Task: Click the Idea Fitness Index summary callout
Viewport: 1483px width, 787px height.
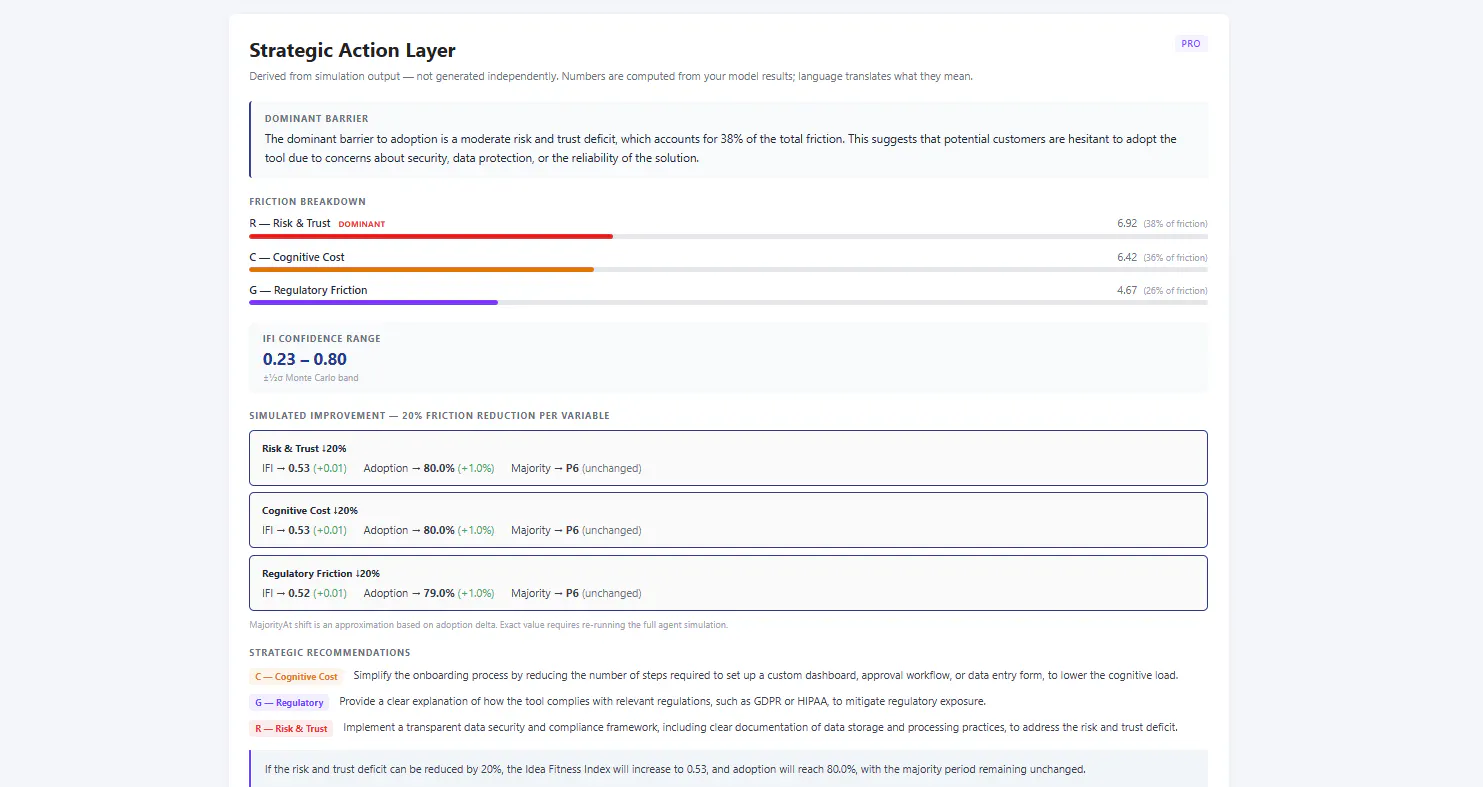Action: [728, 769]
